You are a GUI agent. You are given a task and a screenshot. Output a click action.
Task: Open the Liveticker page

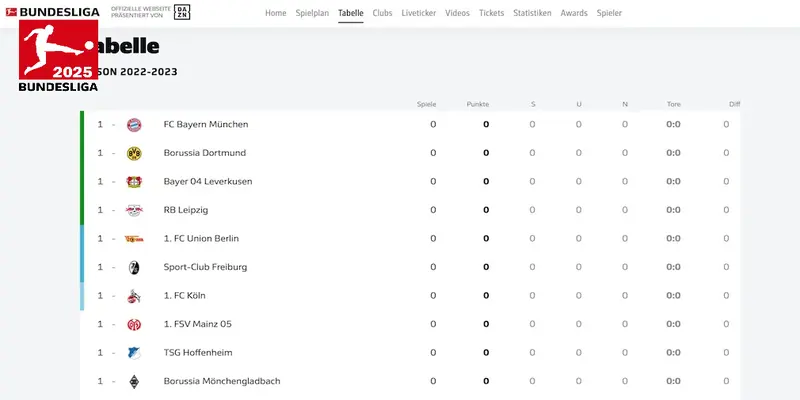coord(418,13)
